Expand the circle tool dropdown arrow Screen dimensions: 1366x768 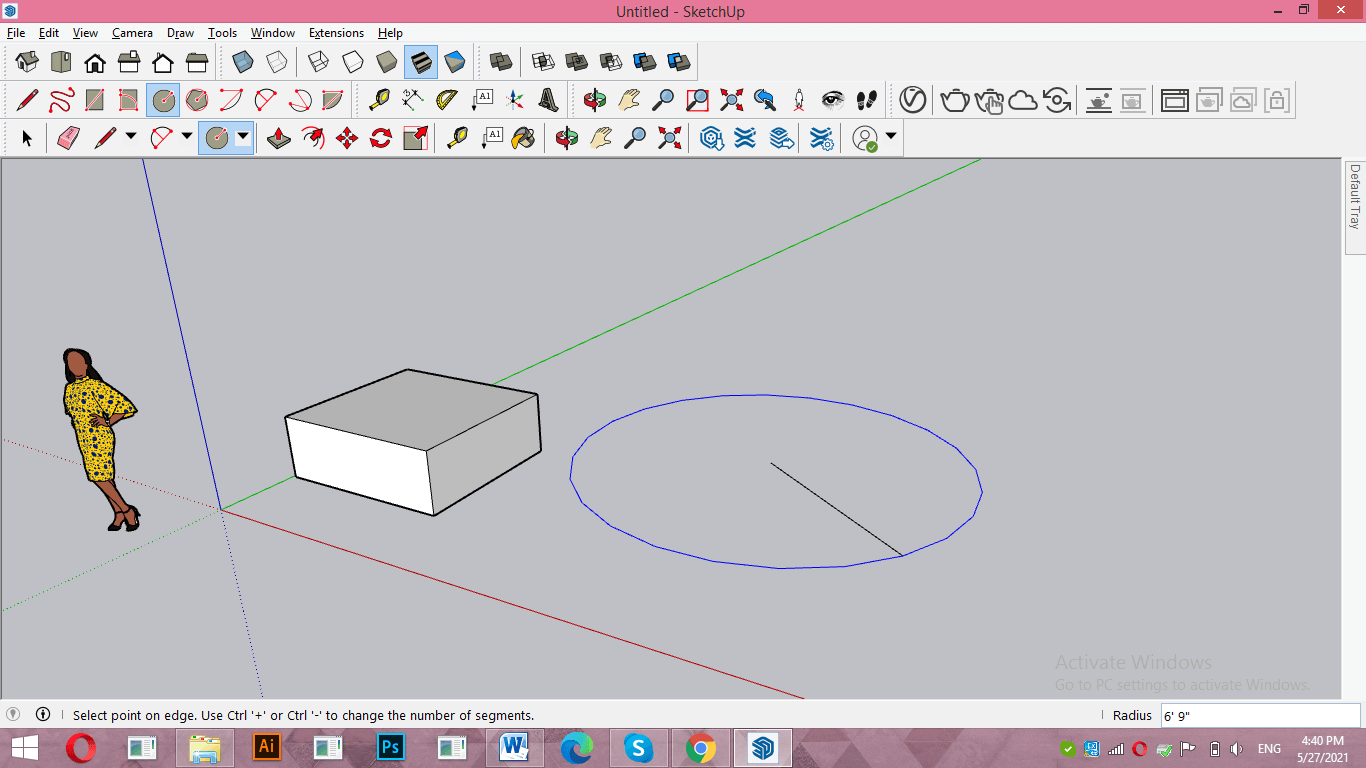click(x=243, y=138)
